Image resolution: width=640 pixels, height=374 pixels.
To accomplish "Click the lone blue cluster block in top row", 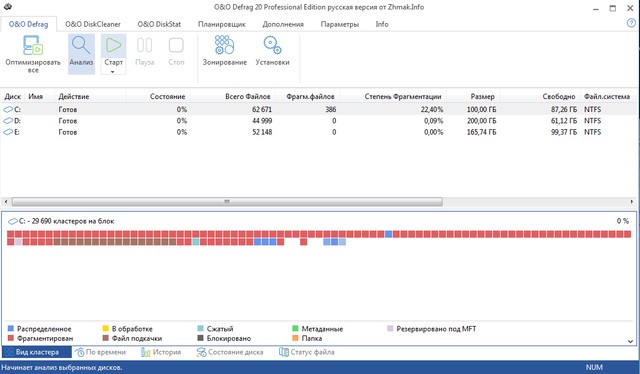I will 388,234.
